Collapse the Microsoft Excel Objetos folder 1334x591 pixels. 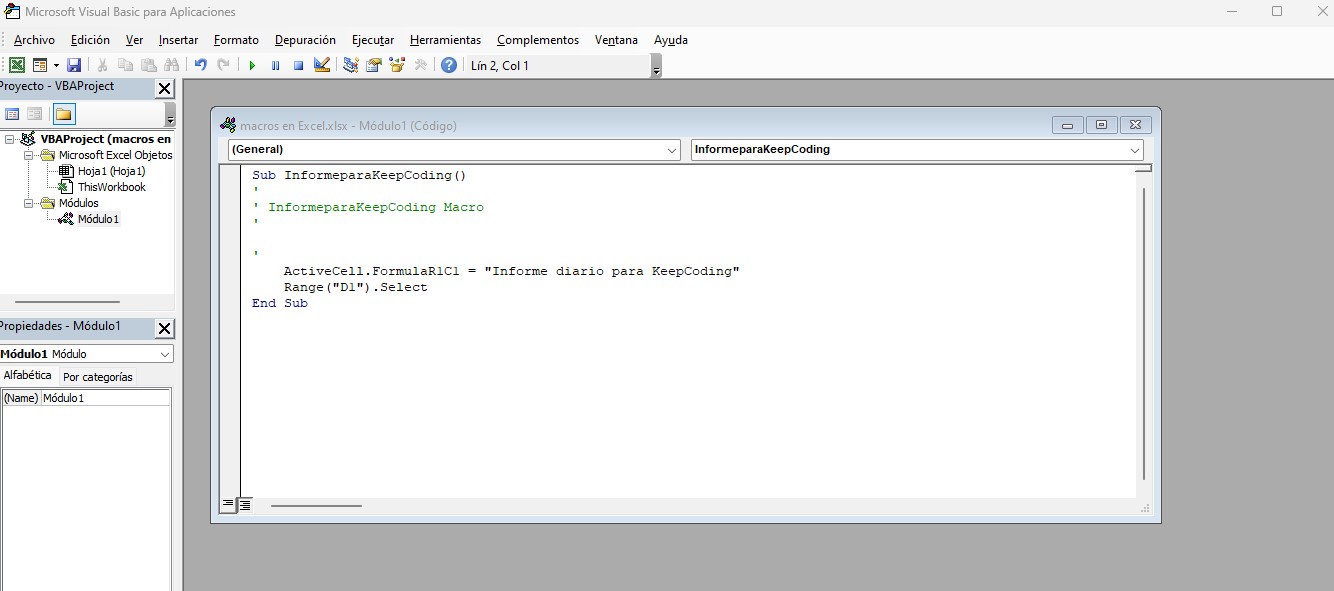tap(30, 155)
